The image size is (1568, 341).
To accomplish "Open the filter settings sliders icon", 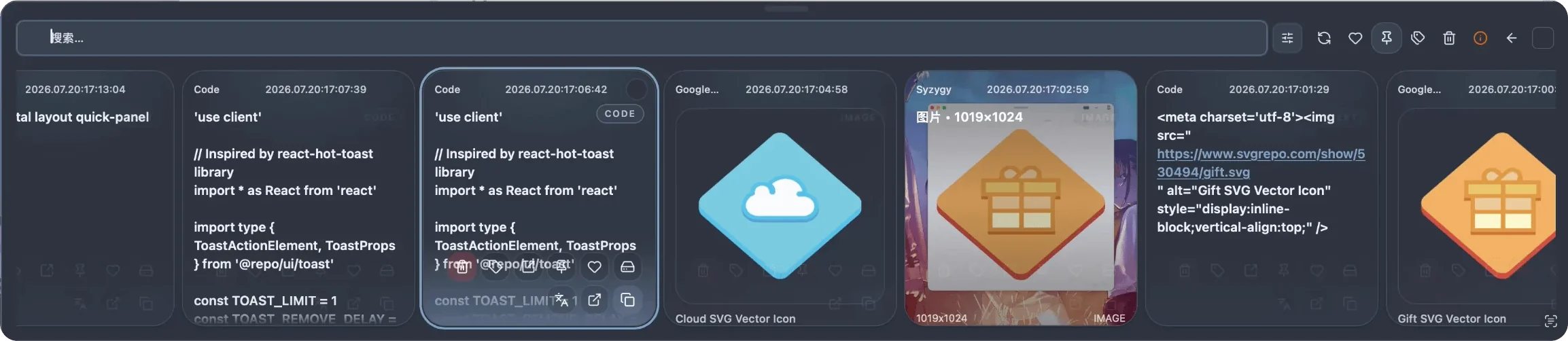I will click(x=1287, y=38).
